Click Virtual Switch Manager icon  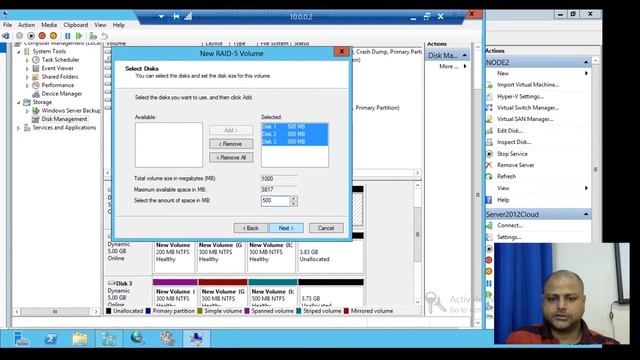point(489,108)
